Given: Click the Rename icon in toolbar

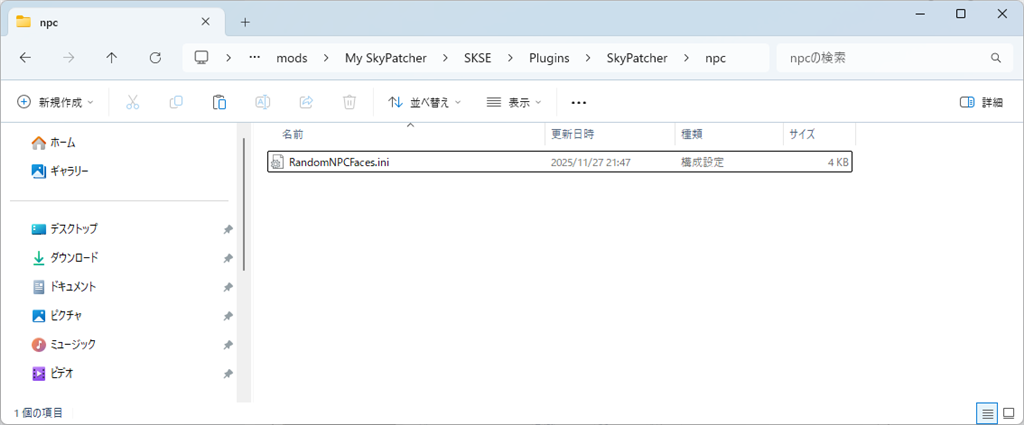Looking at the screenshot, I should pyautogui.click(x=263, y=102).
